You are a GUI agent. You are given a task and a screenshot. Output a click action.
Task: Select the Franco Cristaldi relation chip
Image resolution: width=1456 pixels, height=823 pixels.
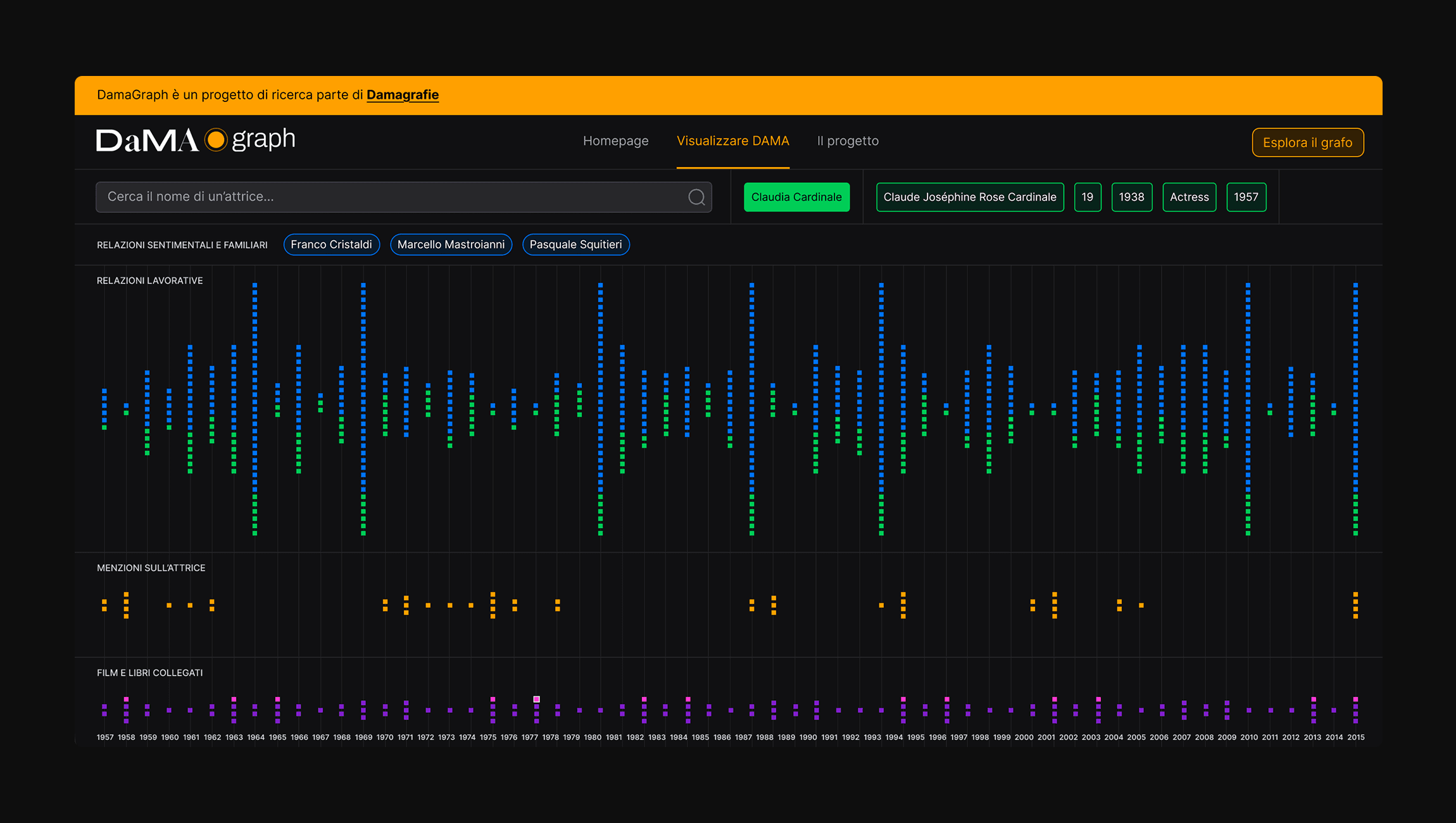coord(331,245)
